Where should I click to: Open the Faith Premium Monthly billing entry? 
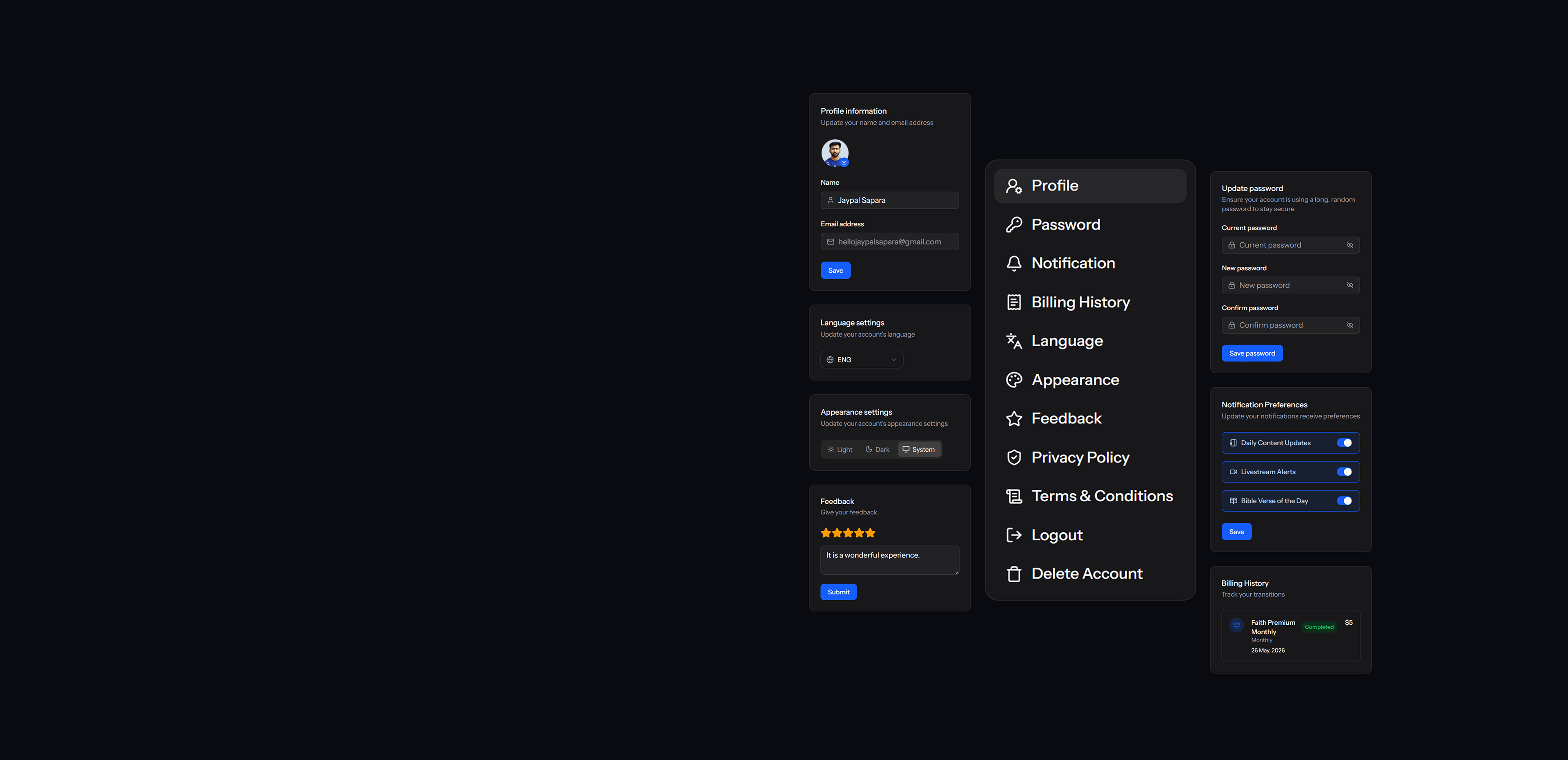point(1290,636)
